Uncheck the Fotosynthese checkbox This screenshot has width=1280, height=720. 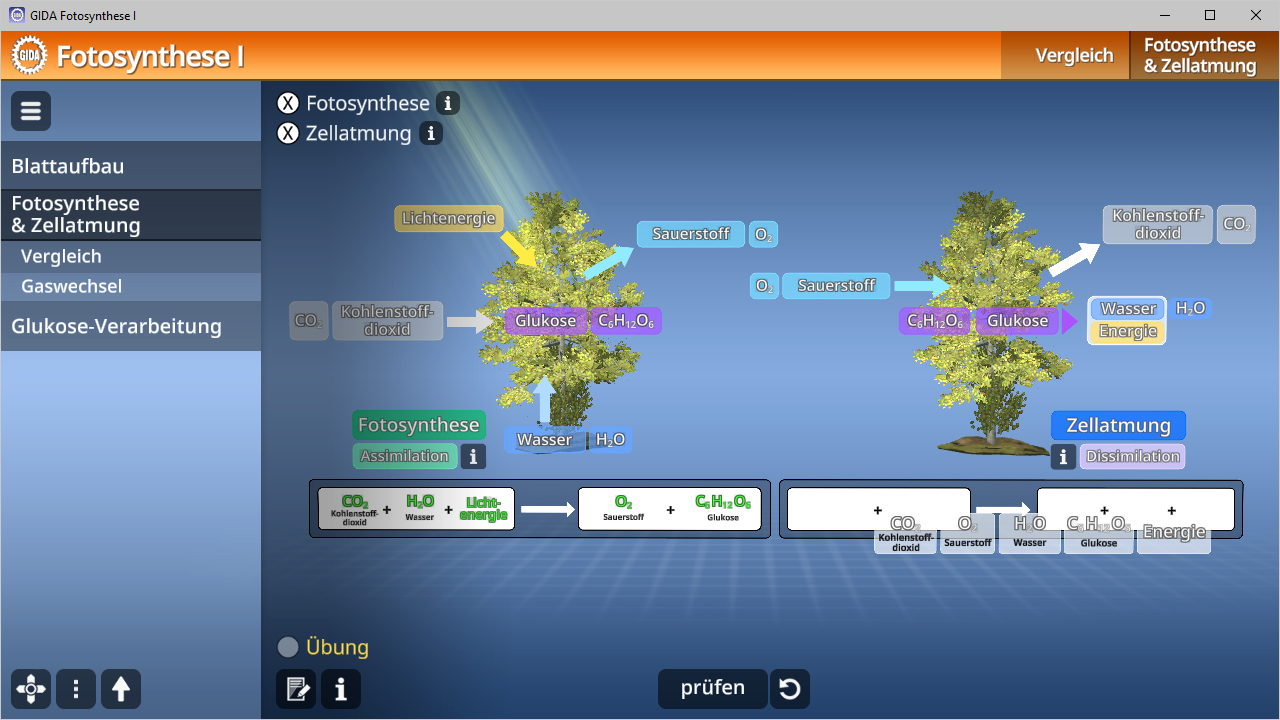coord(288,103)
